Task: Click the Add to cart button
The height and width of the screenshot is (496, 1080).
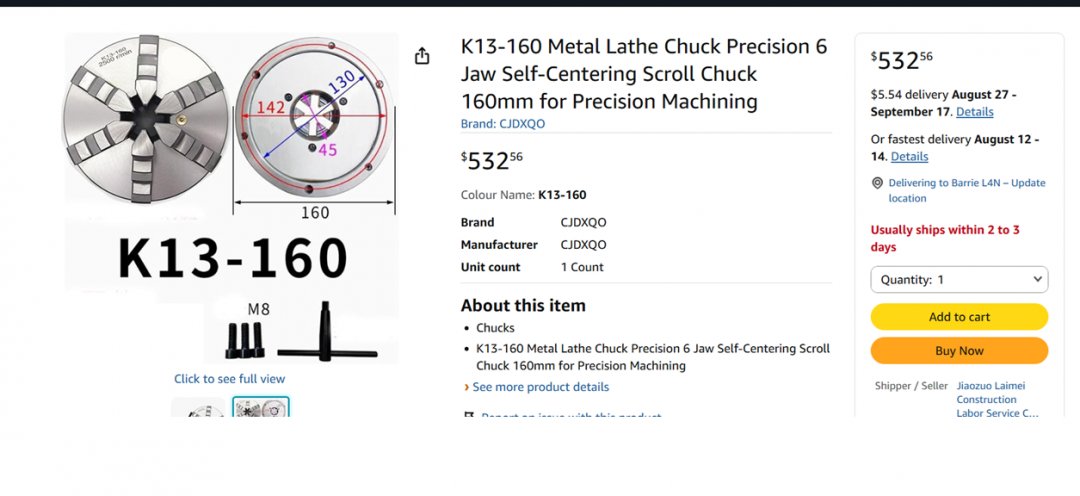Action: pos(959,317)
